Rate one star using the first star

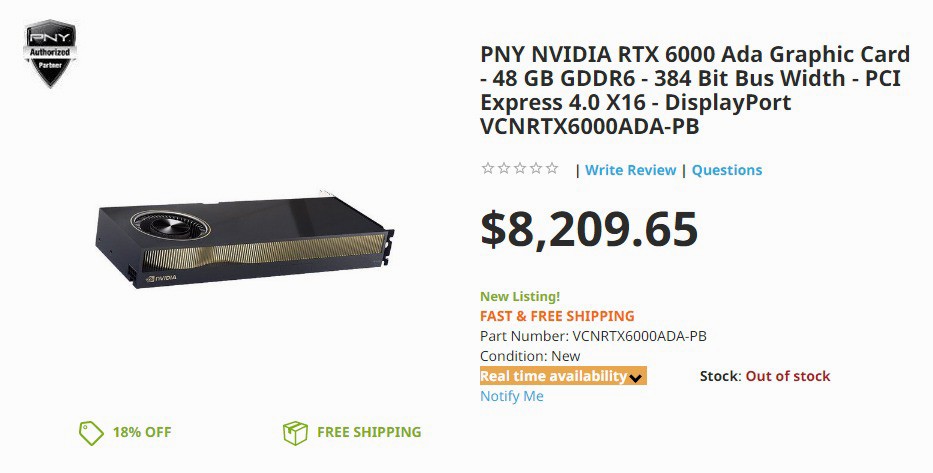488,169
